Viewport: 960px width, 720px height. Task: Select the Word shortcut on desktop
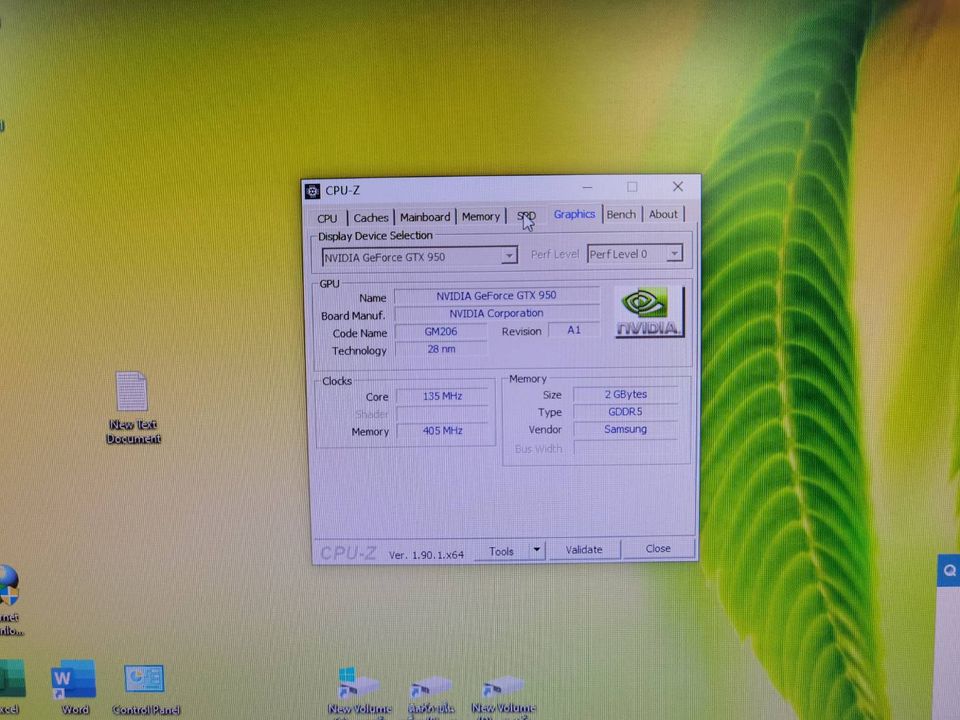[x=74, y=687]
